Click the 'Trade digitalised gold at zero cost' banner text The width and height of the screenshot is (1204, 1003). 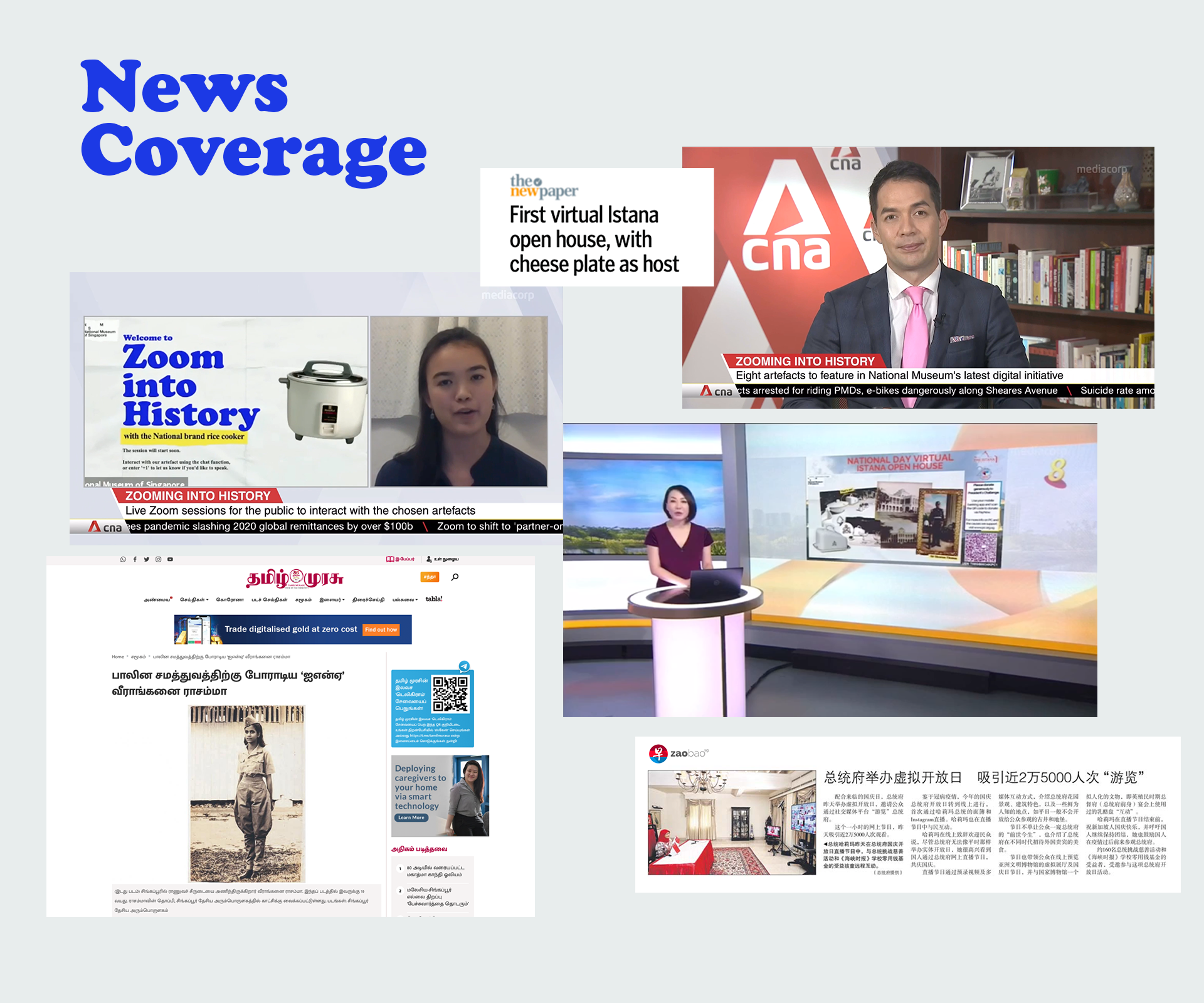pyautogui.click(x=290, y=629)
